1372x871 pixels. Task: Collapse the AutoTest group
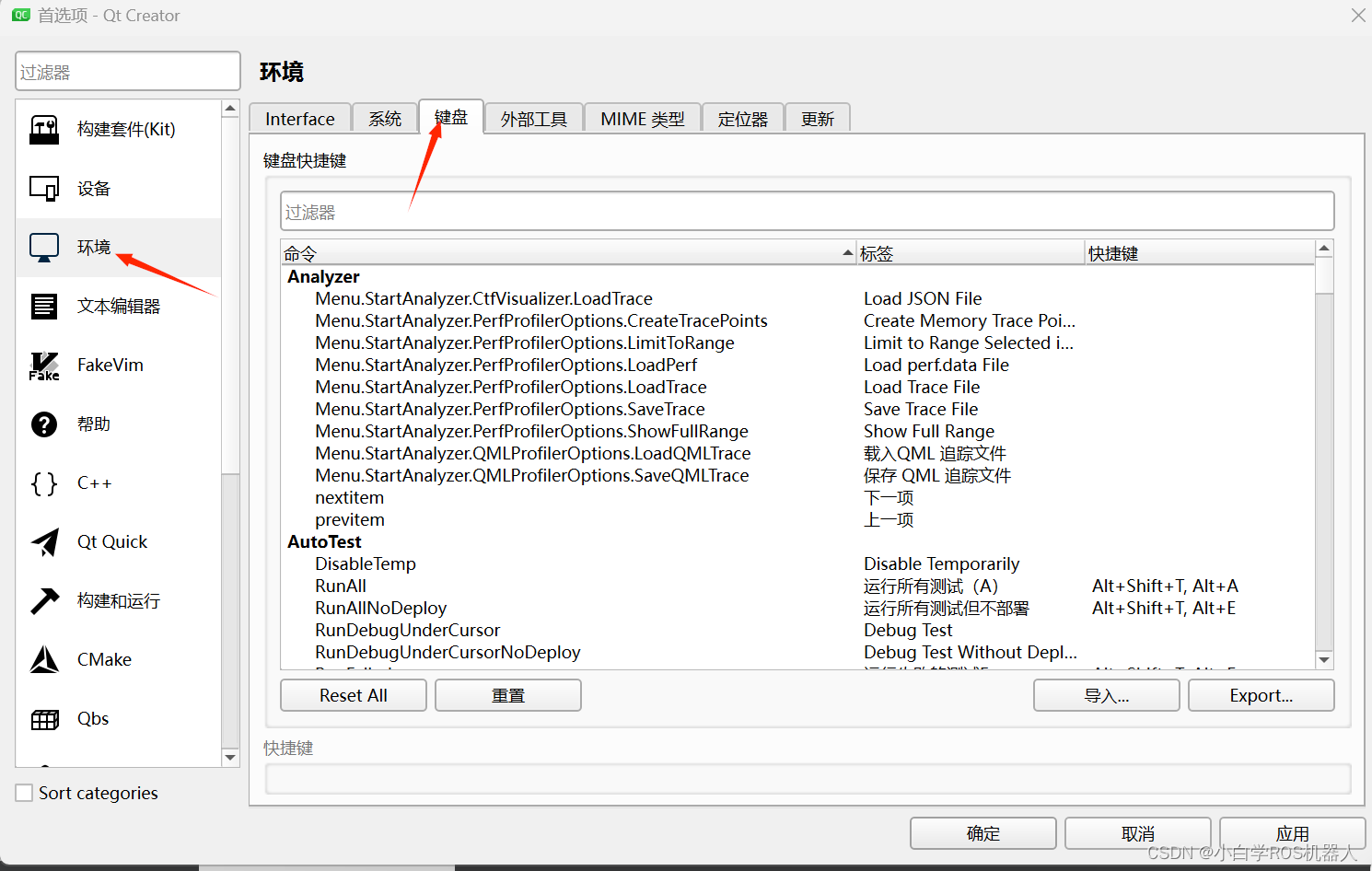324,541
